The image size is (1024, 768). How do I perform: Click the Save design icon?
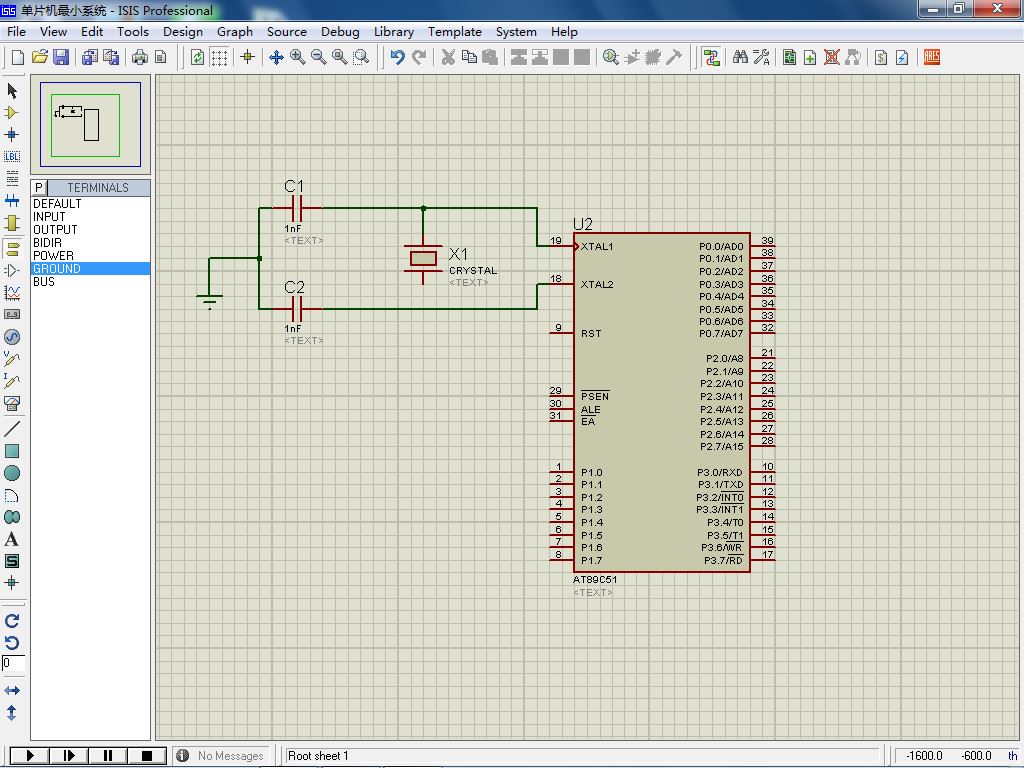tap(61, 58)
